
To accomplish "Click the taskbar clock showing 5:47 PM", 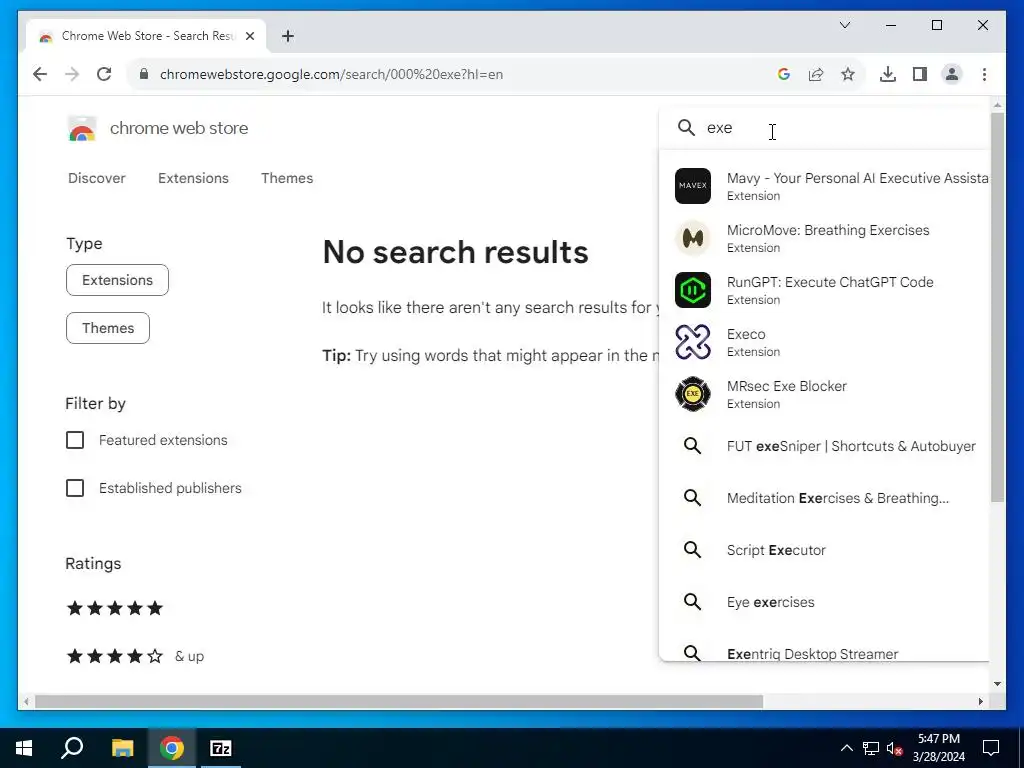I will 939,748.
